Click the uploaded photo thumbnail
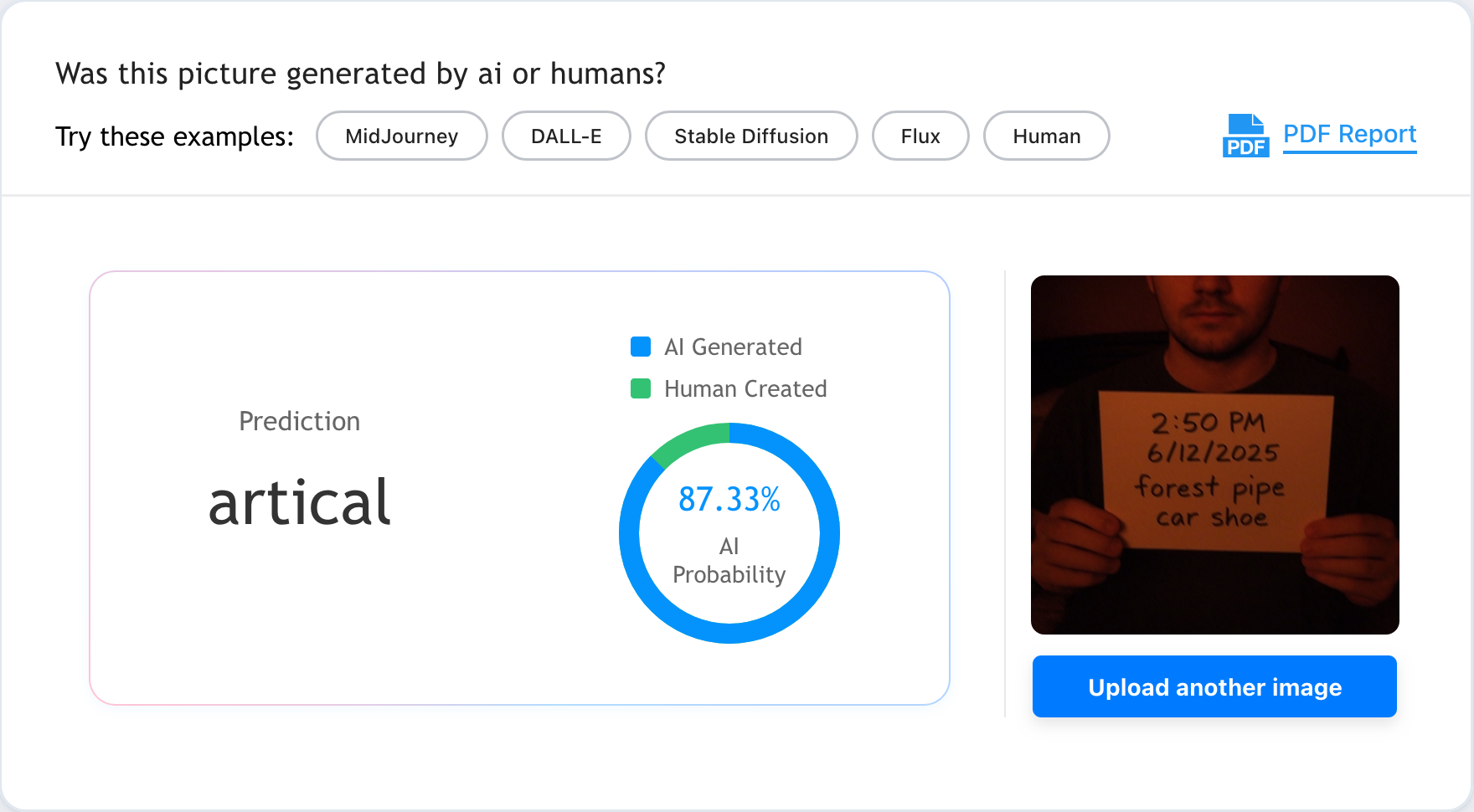 coord(1215,455)
